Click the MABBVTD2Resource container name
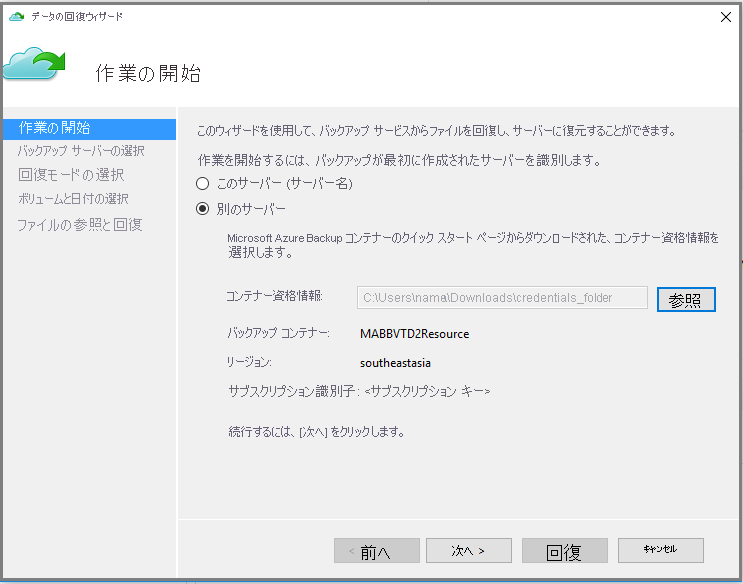 (415, 334)
